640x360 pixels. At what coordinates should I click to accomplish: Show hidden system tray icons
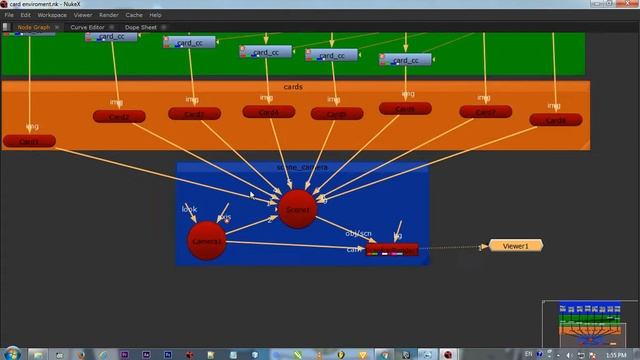pos(558,356)
